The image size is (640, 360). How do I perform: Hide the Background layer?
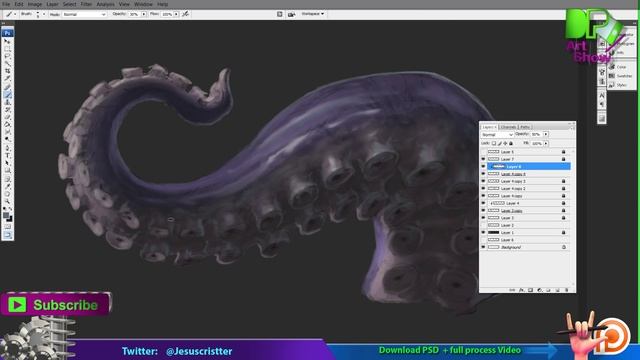click(x=483, y=247)
